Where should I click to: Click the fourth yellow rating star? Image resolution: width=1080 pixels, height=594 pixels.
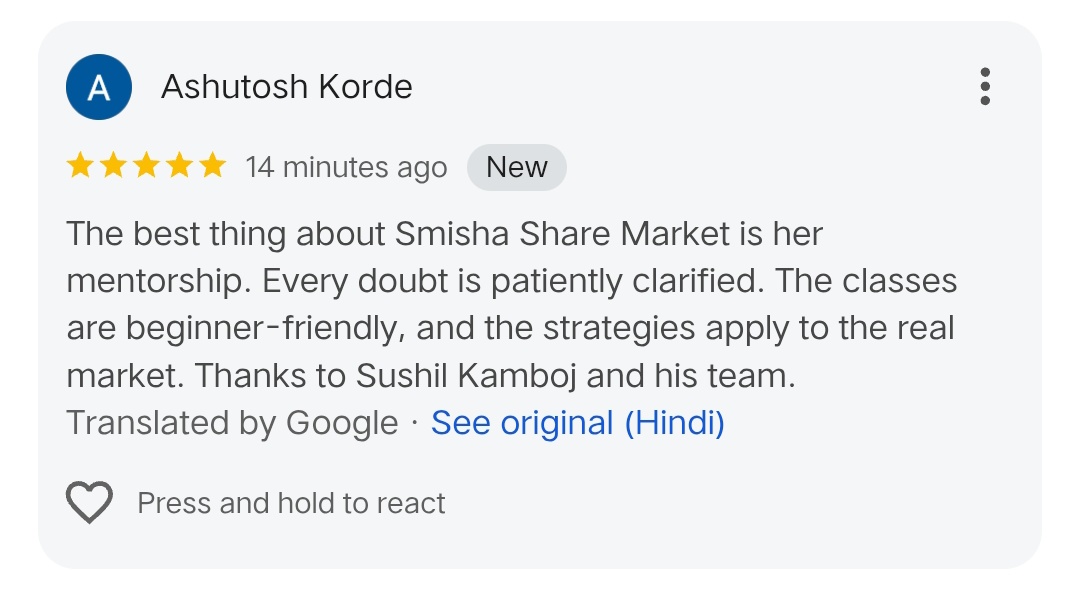[x=180, y=166]
